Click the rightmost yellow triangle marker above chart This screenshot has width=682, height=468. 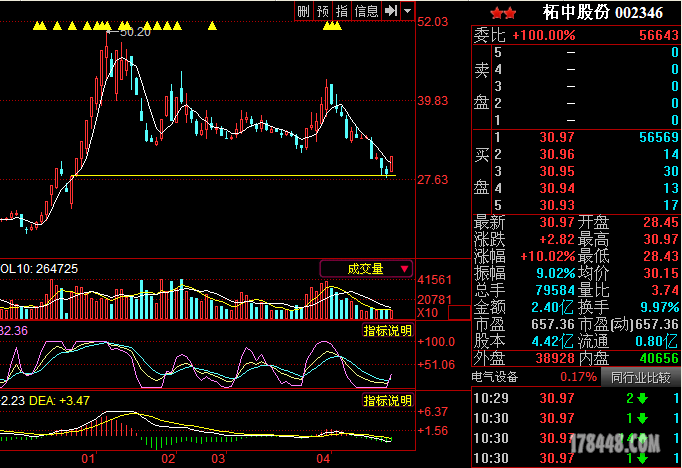click(x=337, y=25)
